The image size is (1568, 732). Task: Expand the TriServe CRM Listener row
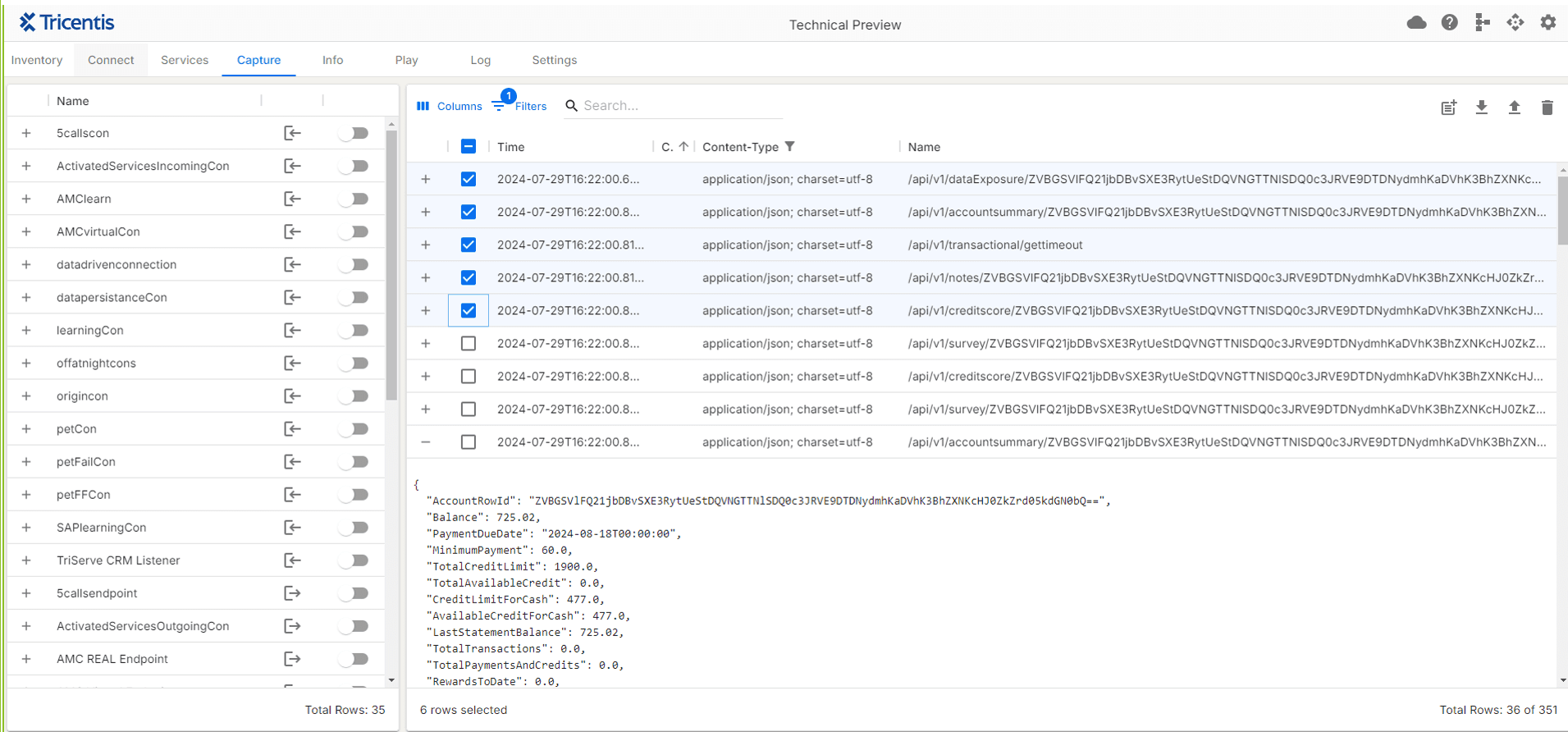point(26,560)
